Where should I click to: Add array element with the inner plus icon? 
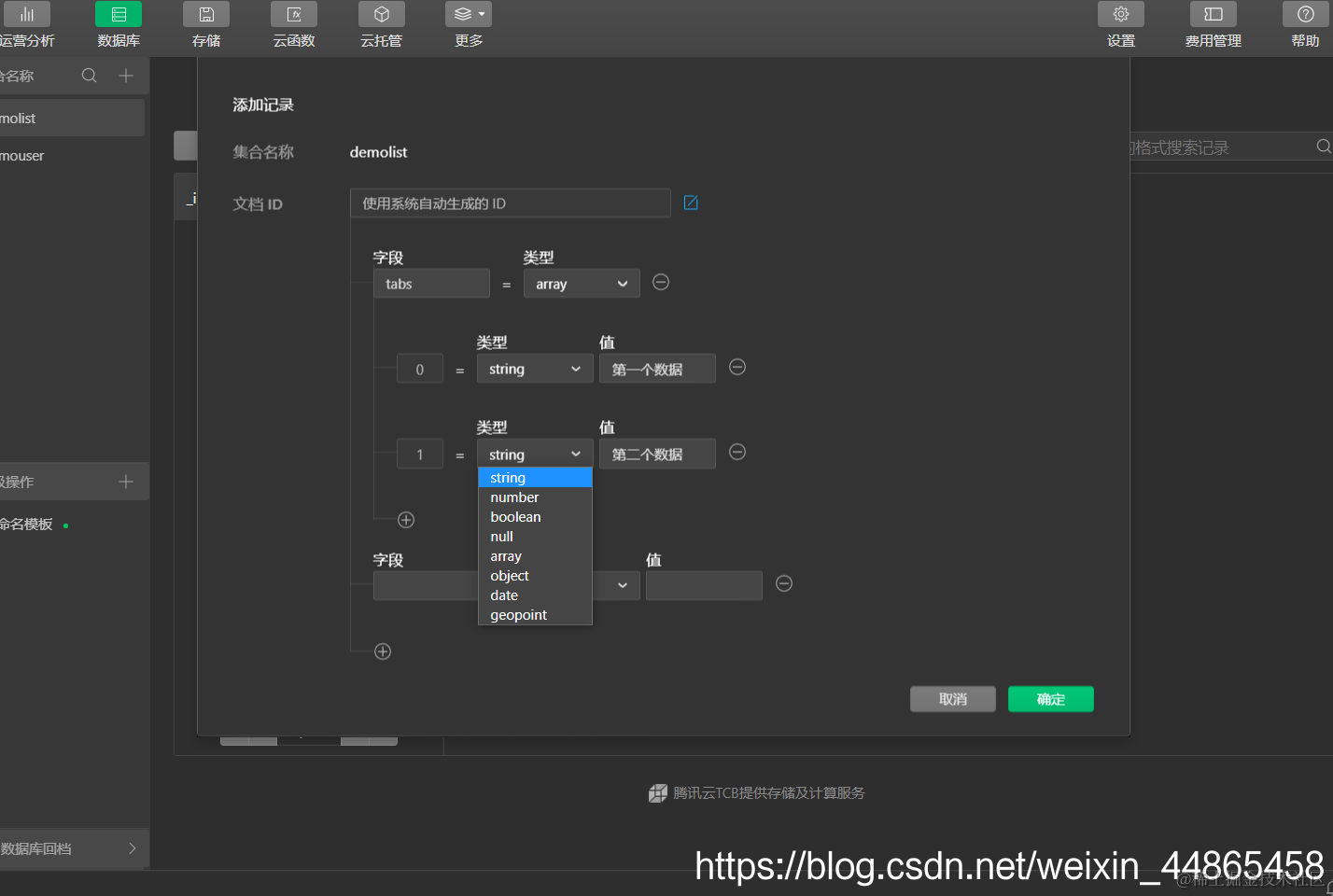coord(406,520)
